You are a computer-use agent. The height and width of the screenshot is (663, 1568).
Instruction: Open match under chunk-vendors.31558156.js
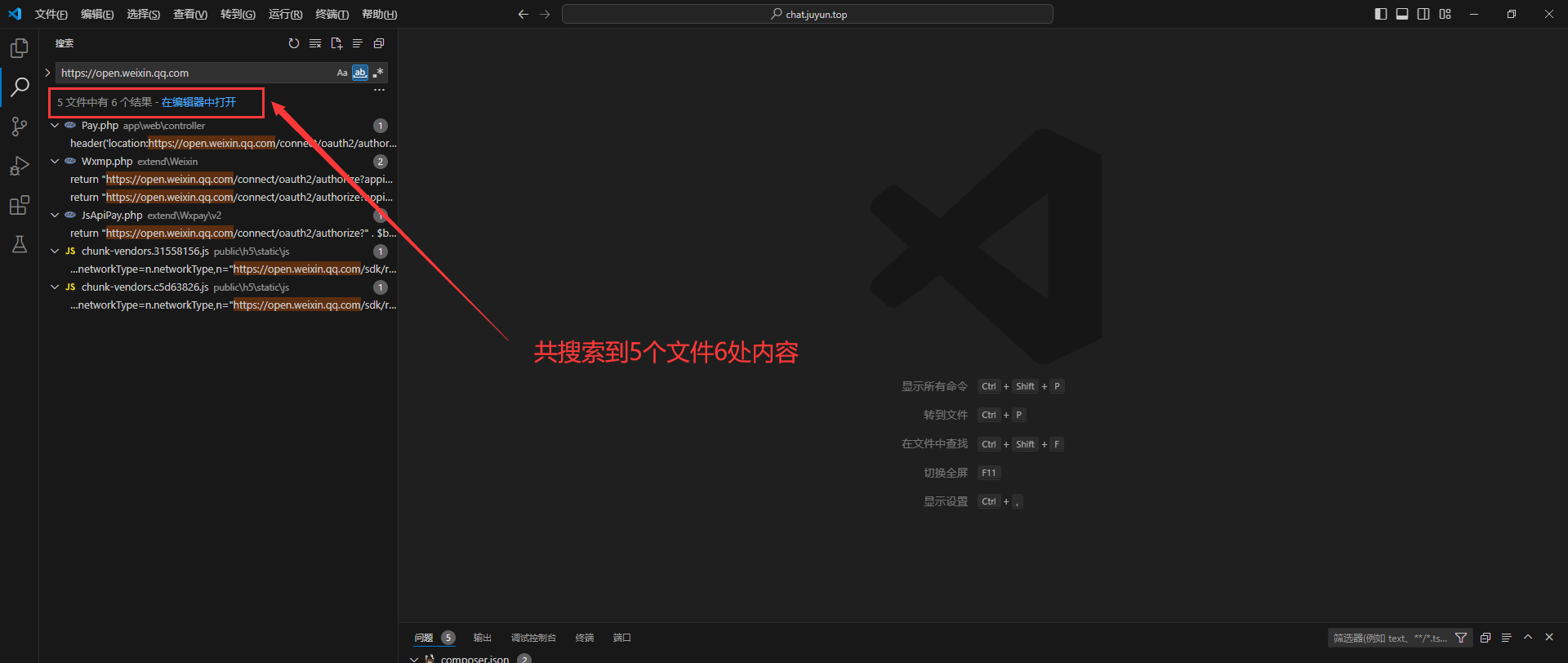pyautogui.click(x=233, y=269)
